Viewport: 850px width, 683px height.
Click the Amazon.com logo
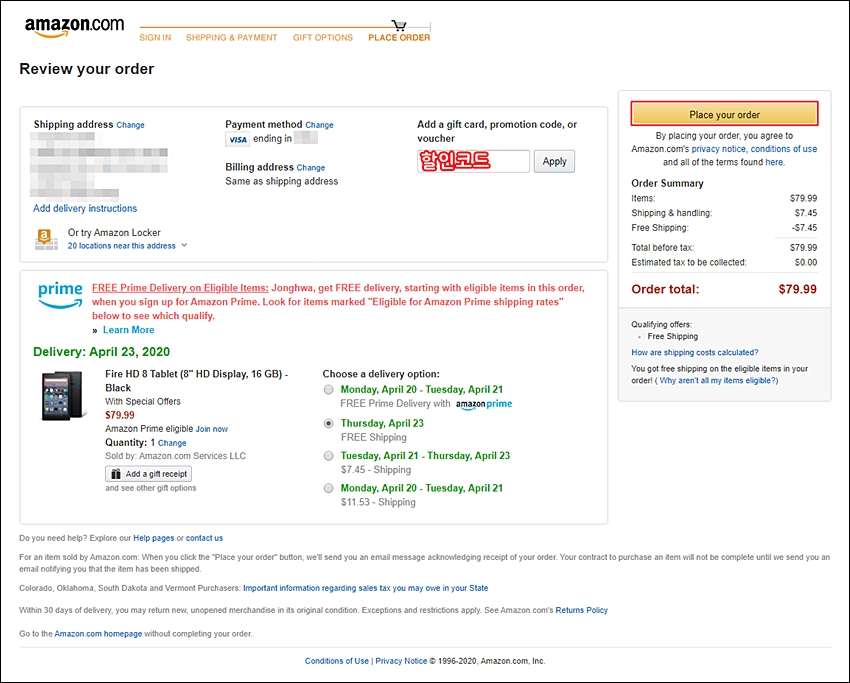point(74,27)
